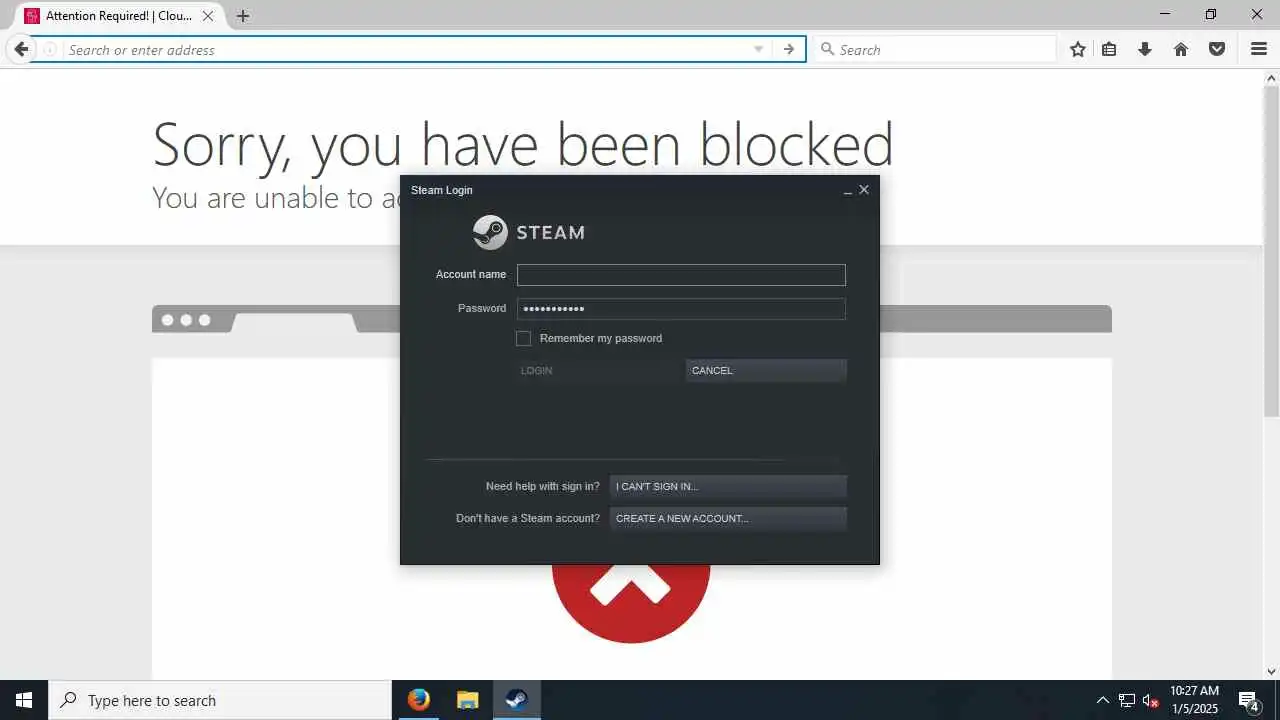Show bookmarks list icon in toolbar
The width and height of the screenshot is (1280, 720).
1109,49
